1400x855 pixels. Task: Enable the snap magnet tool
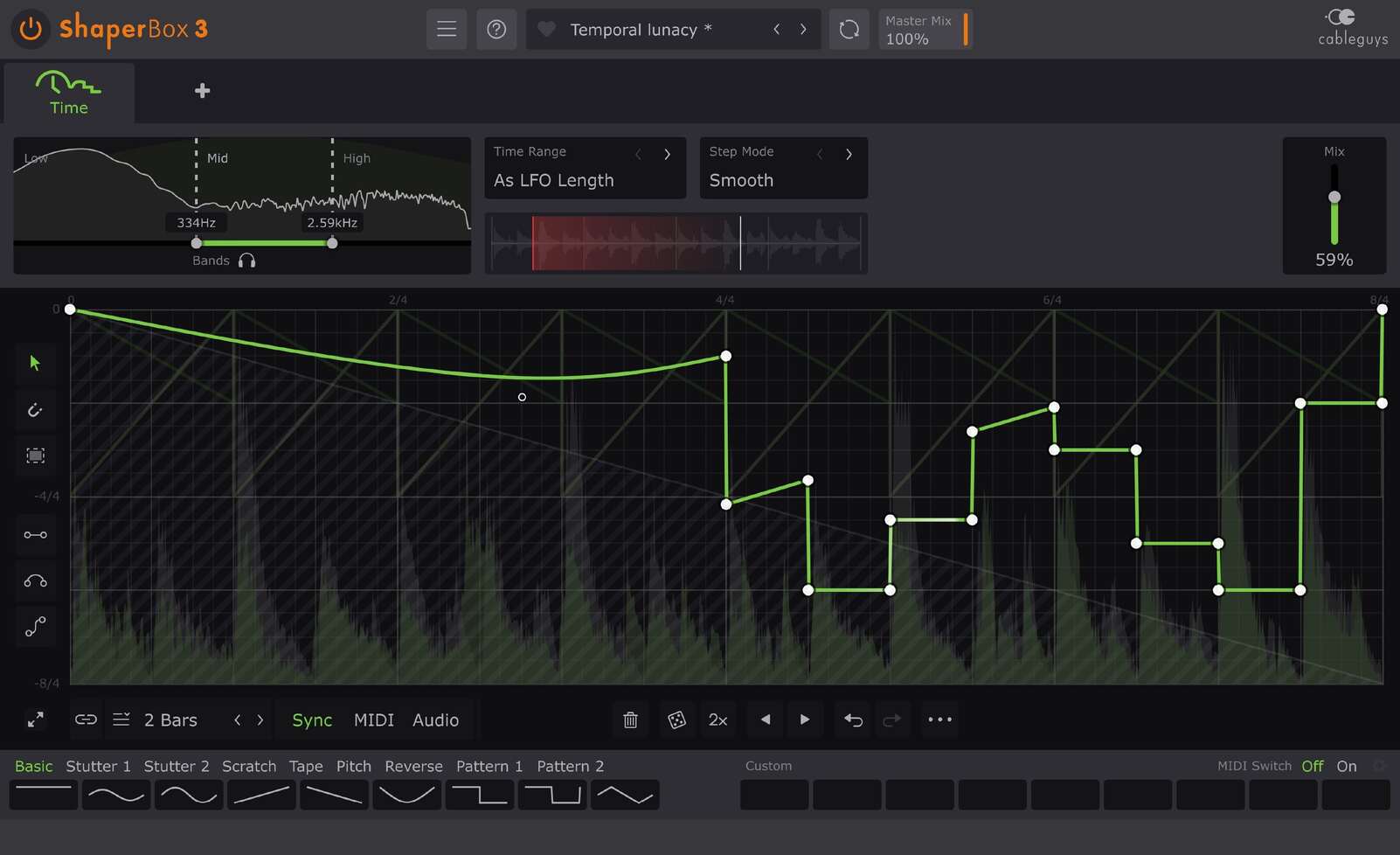coord(35,409)
